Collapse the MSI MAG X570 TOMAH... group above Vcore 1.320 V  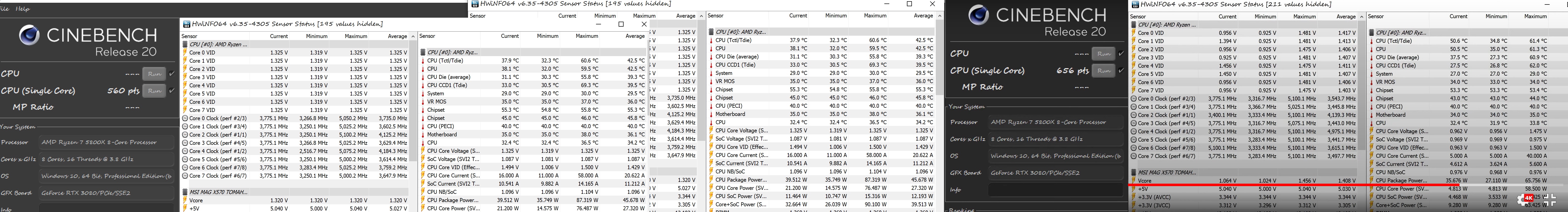point(185,192)
